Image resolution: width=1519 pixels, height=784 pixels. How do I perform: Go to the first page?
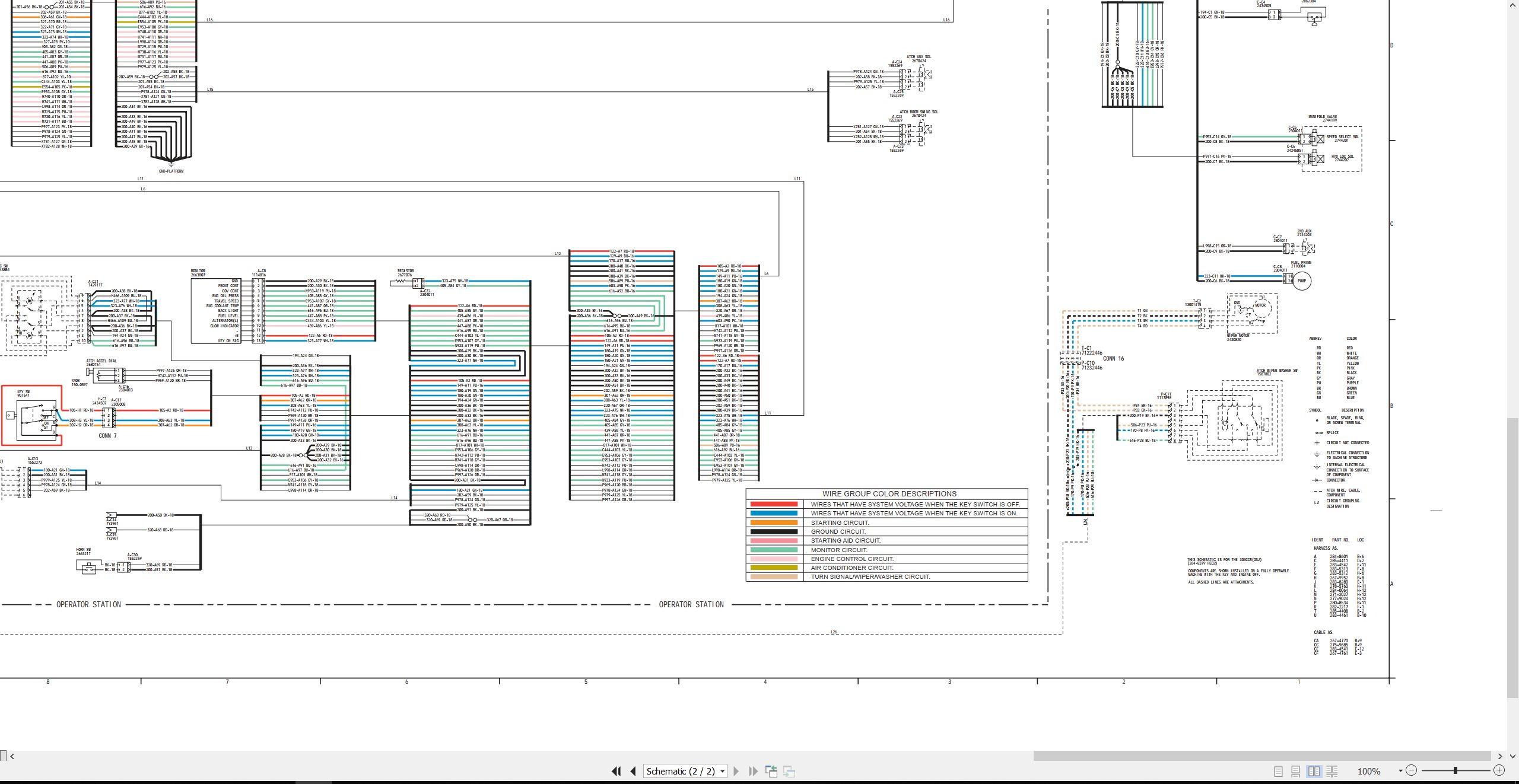tap(617, 771)
